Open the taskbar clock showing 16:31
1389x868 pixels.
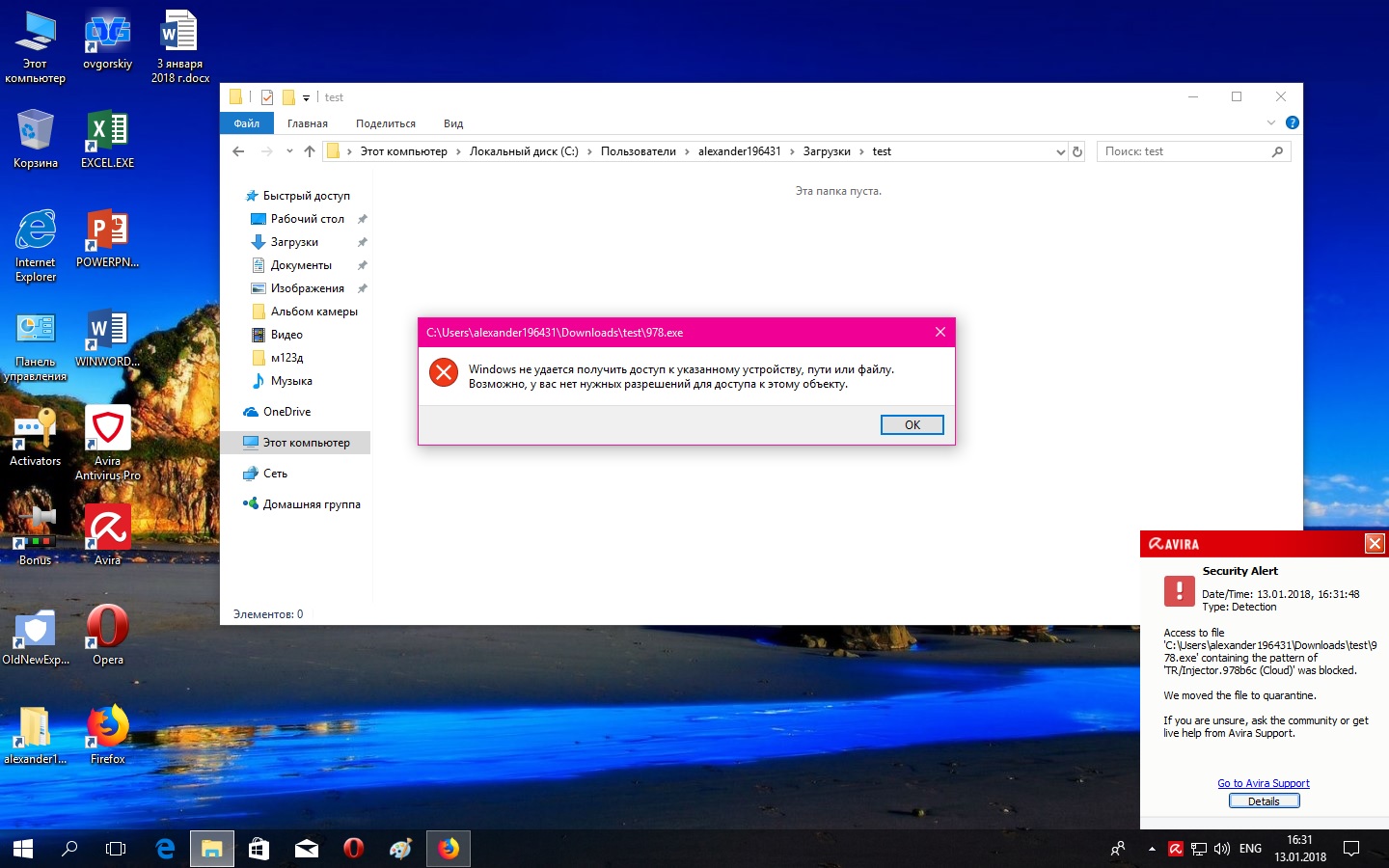tap(1300, 849)
